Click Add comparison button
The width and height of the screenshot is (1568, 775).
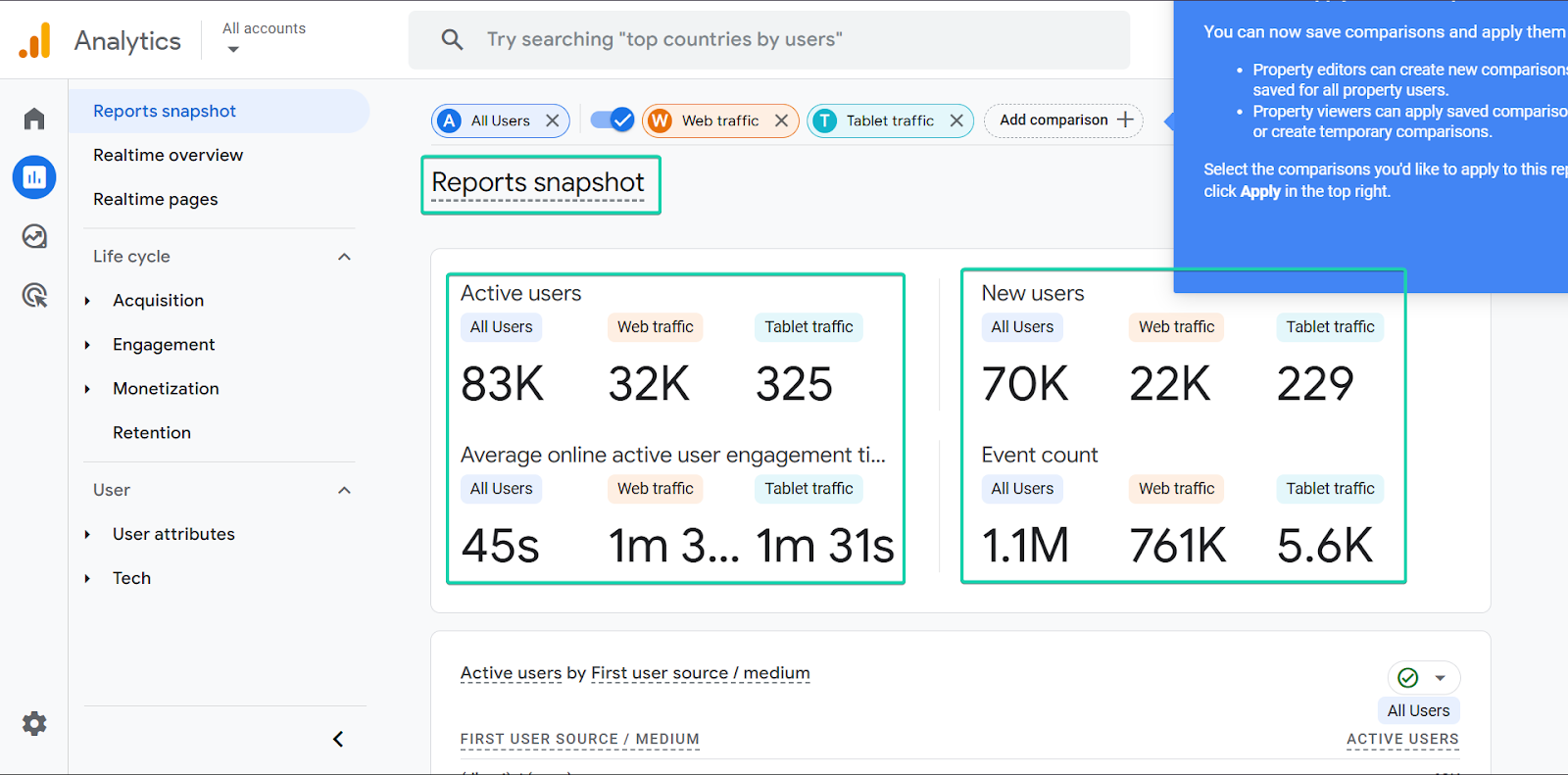[1063, 121]
